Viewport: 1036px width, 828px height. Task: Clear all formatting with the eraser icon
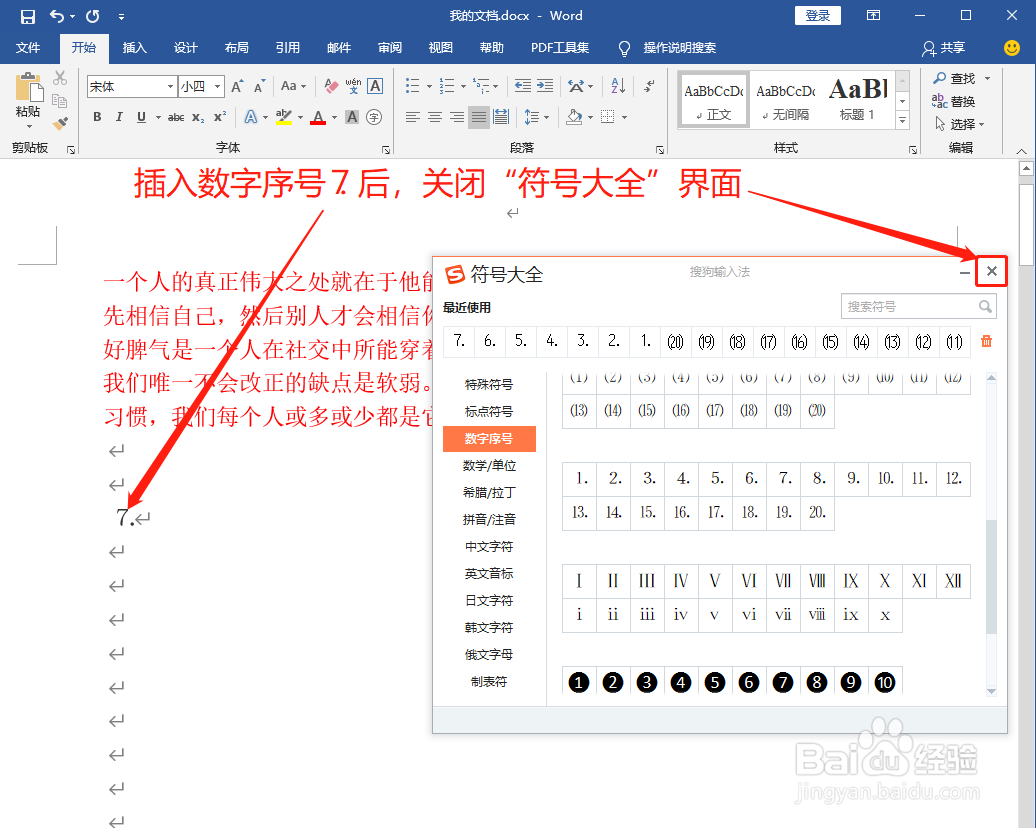coord(329,87)
